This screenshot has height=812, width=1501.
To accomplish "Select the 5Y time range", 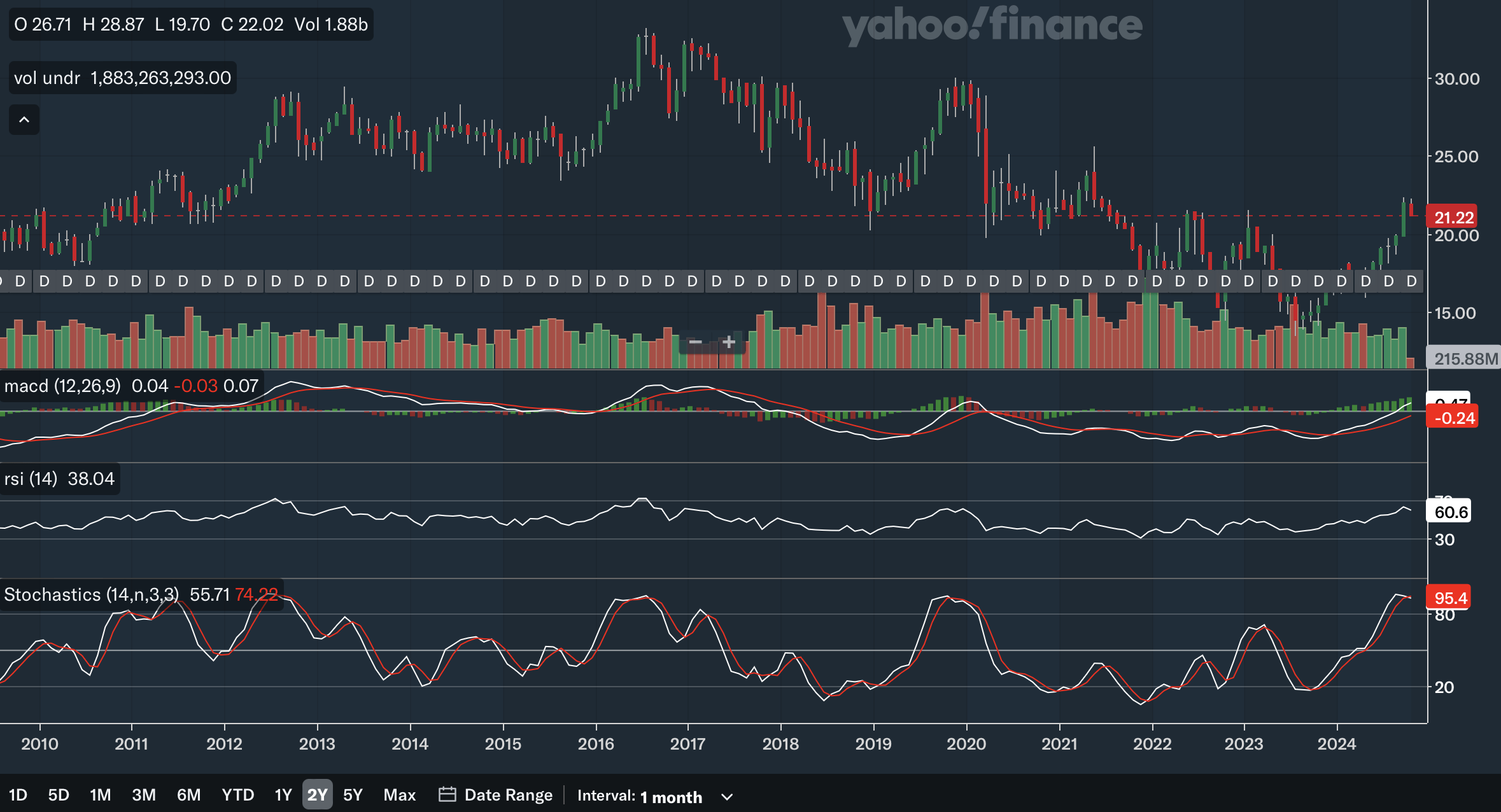I will [x=353, y=795].
